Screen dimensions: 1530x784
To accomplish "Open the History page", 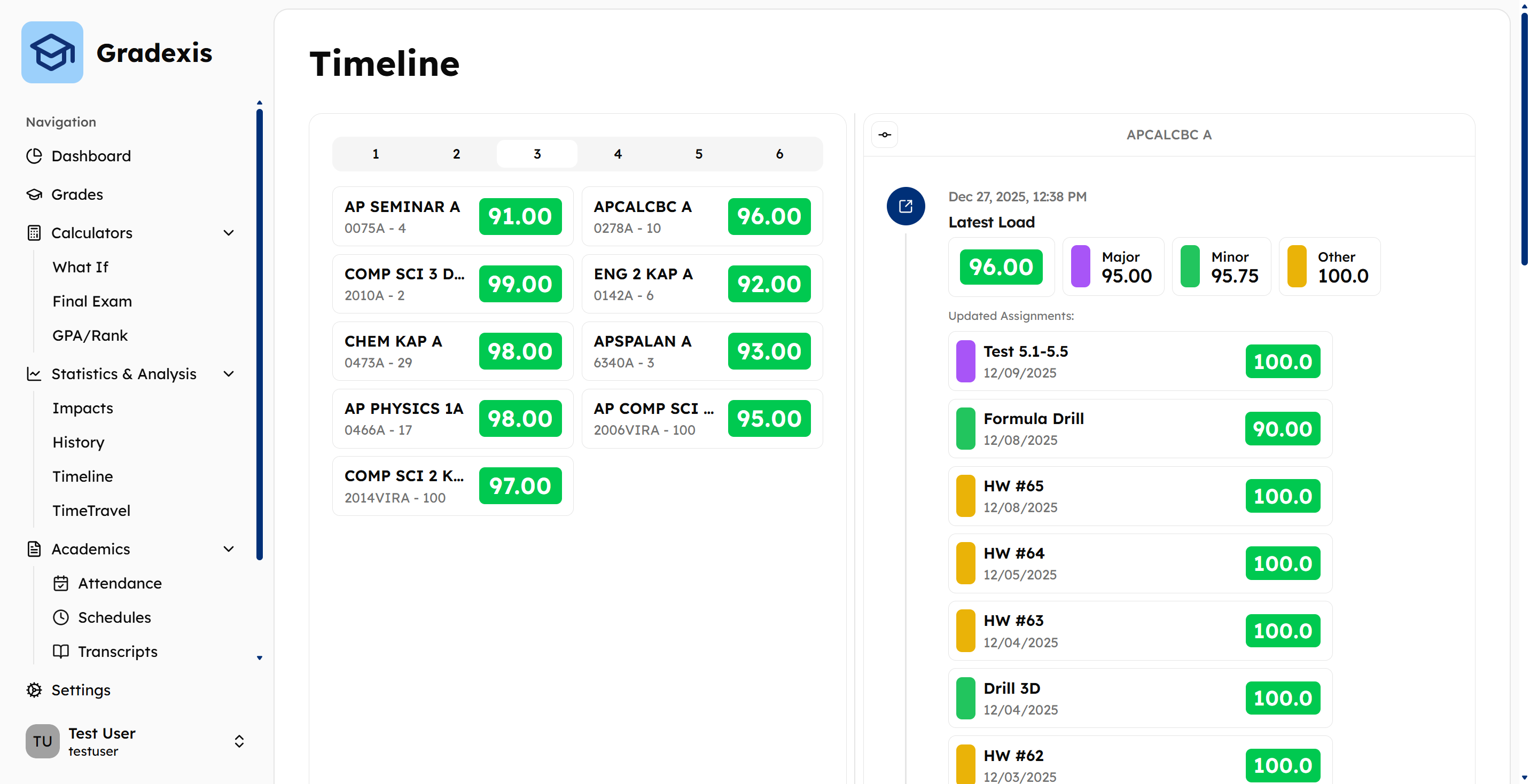I will tap(79, 443).
